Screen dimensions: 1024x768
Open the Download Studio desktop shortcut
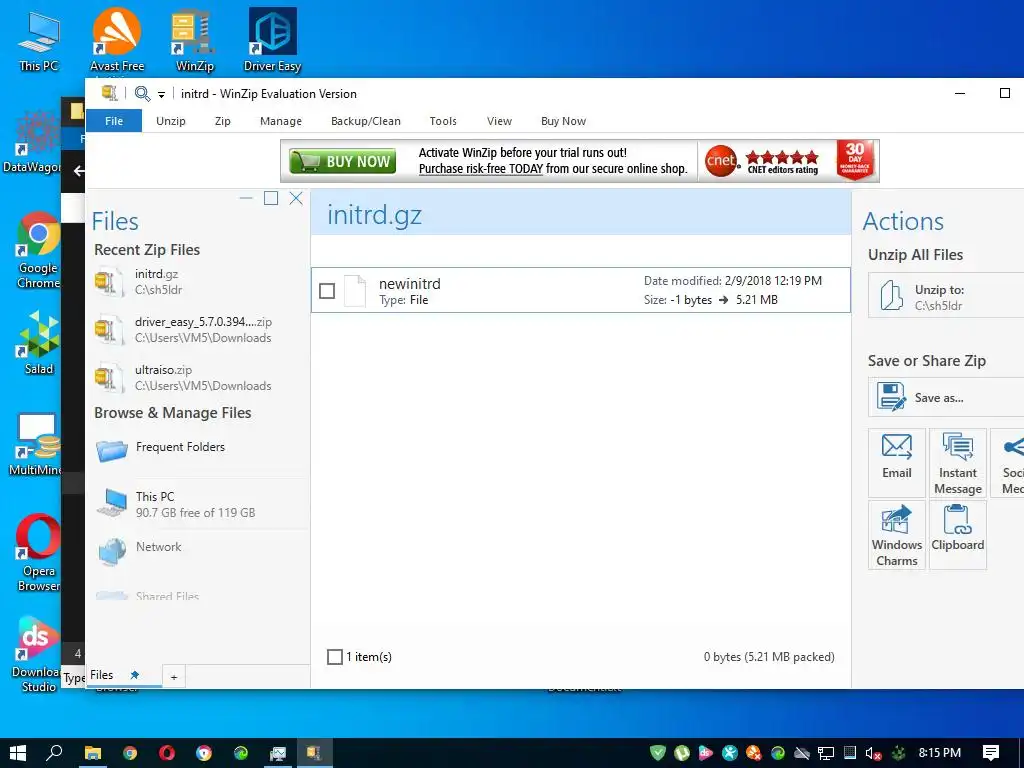[x=39, y=654]
